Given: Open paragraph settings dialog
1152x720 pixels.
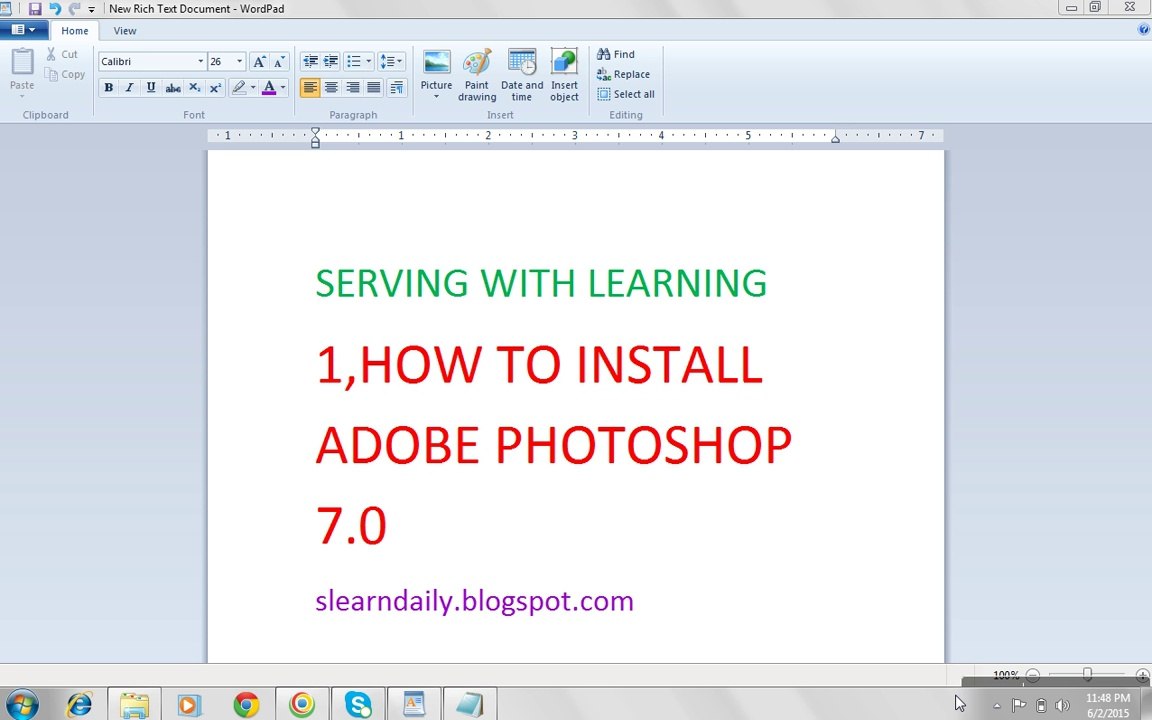Looking at the screenshot, I should coord(397,88).
